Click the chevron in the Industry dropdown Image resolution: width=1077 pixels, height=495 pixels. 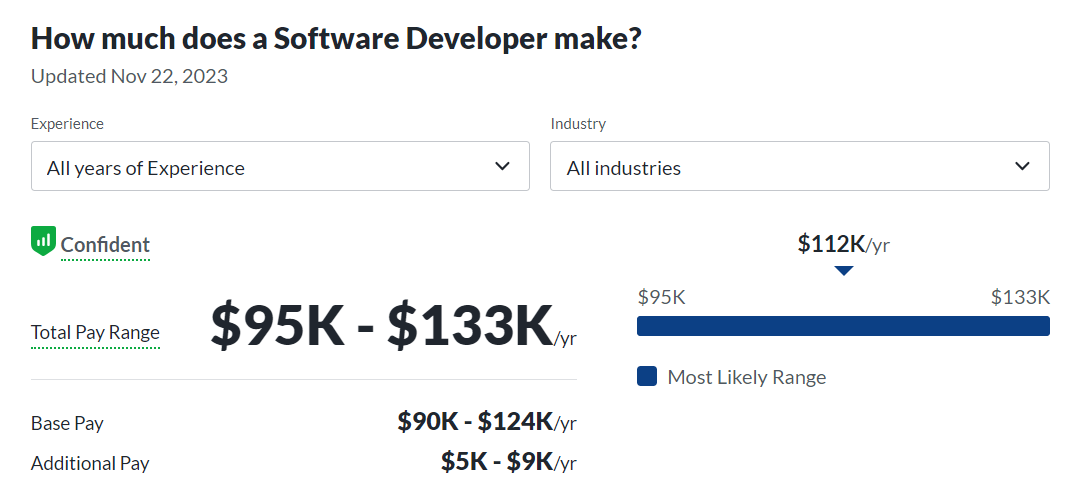point(1021,166)
